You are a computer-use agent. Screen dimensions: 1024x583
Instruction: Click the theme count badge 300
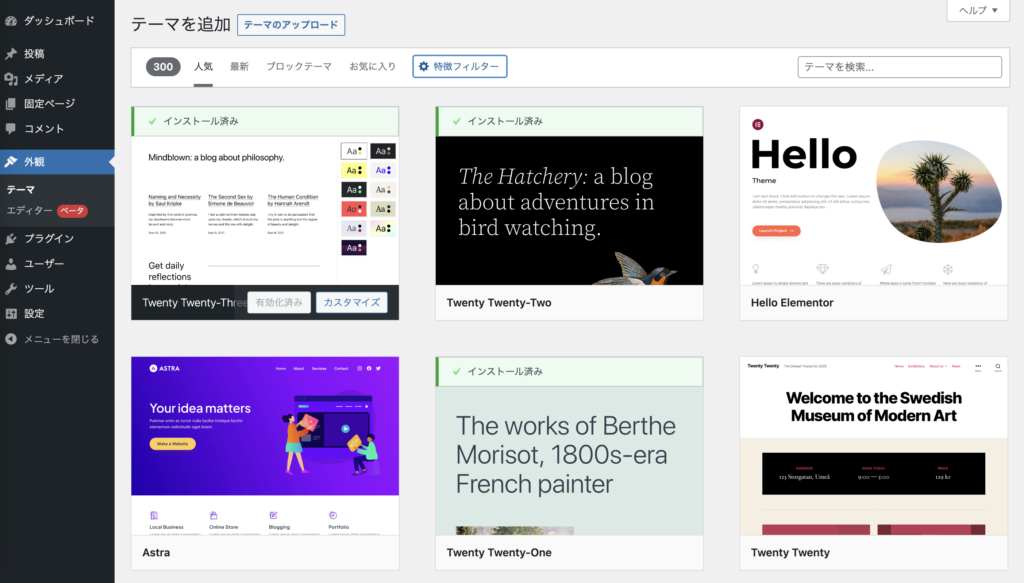click(163, 67)
